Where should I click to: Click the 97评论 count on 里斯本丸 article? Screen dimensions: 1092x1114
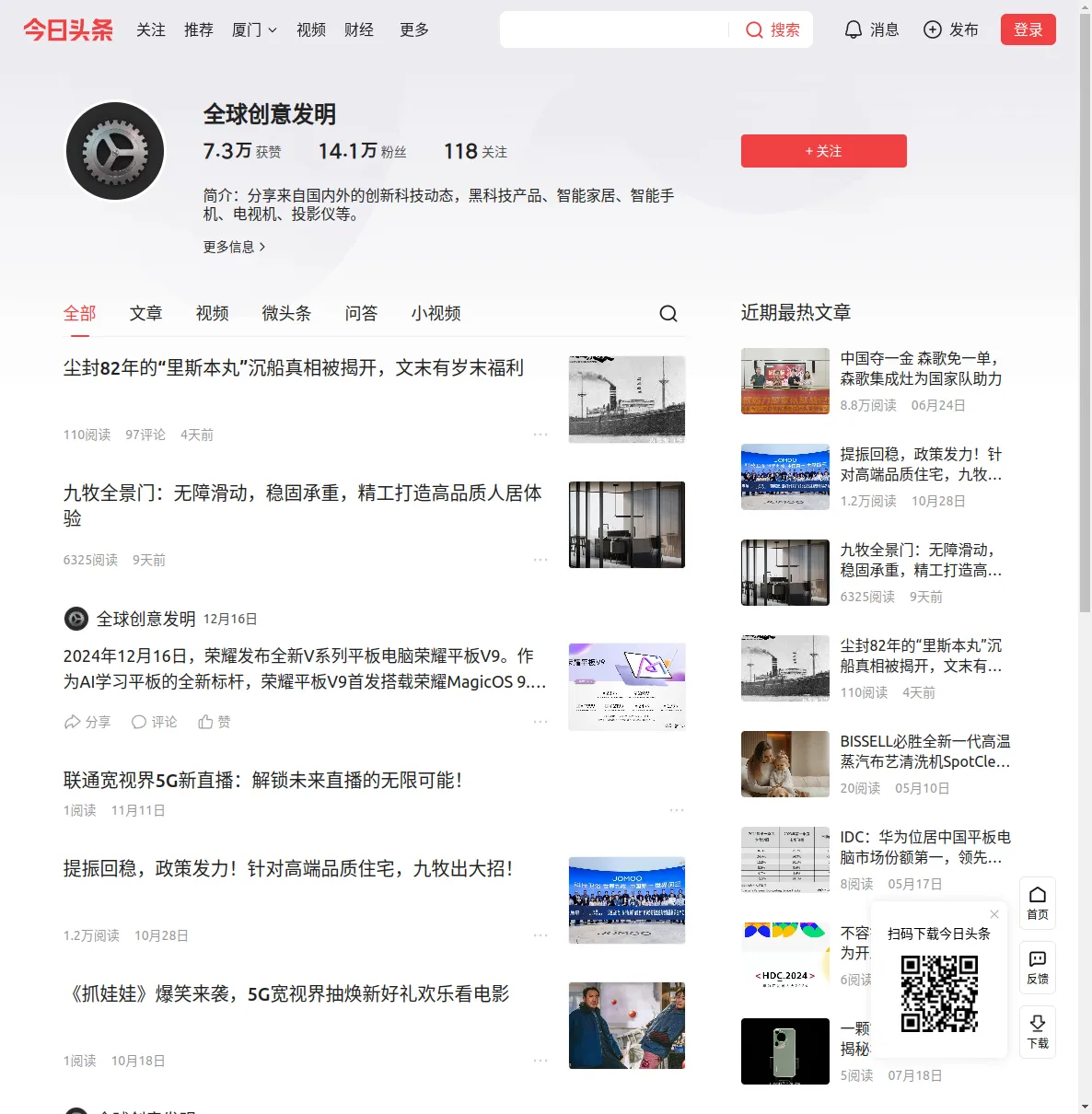point(145,435)
